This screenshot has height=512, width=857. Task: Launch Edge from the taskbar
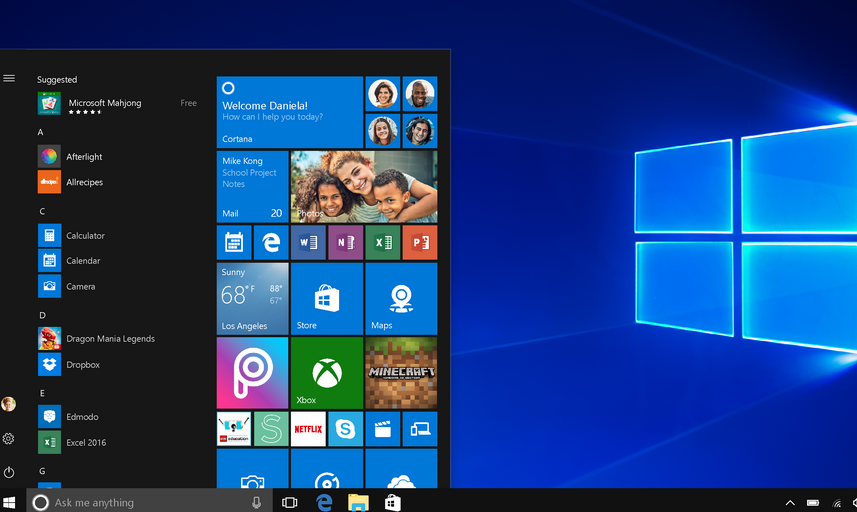tap(324, 502)
